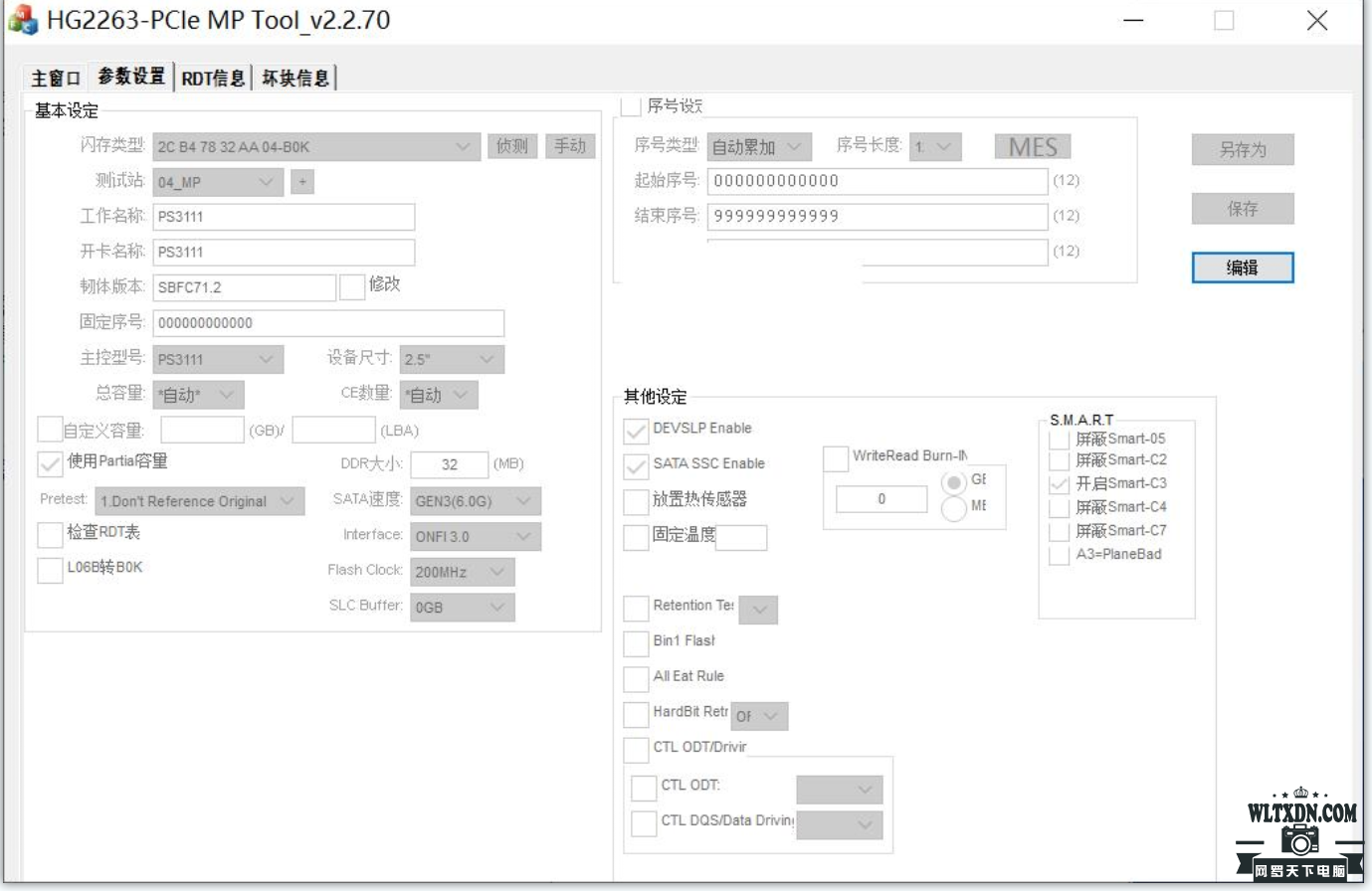This screenshot has width=1372, height=891.
Task: Open the SATA速度 GEN3(6.0G) dropdown
Action: coord(476,501)
